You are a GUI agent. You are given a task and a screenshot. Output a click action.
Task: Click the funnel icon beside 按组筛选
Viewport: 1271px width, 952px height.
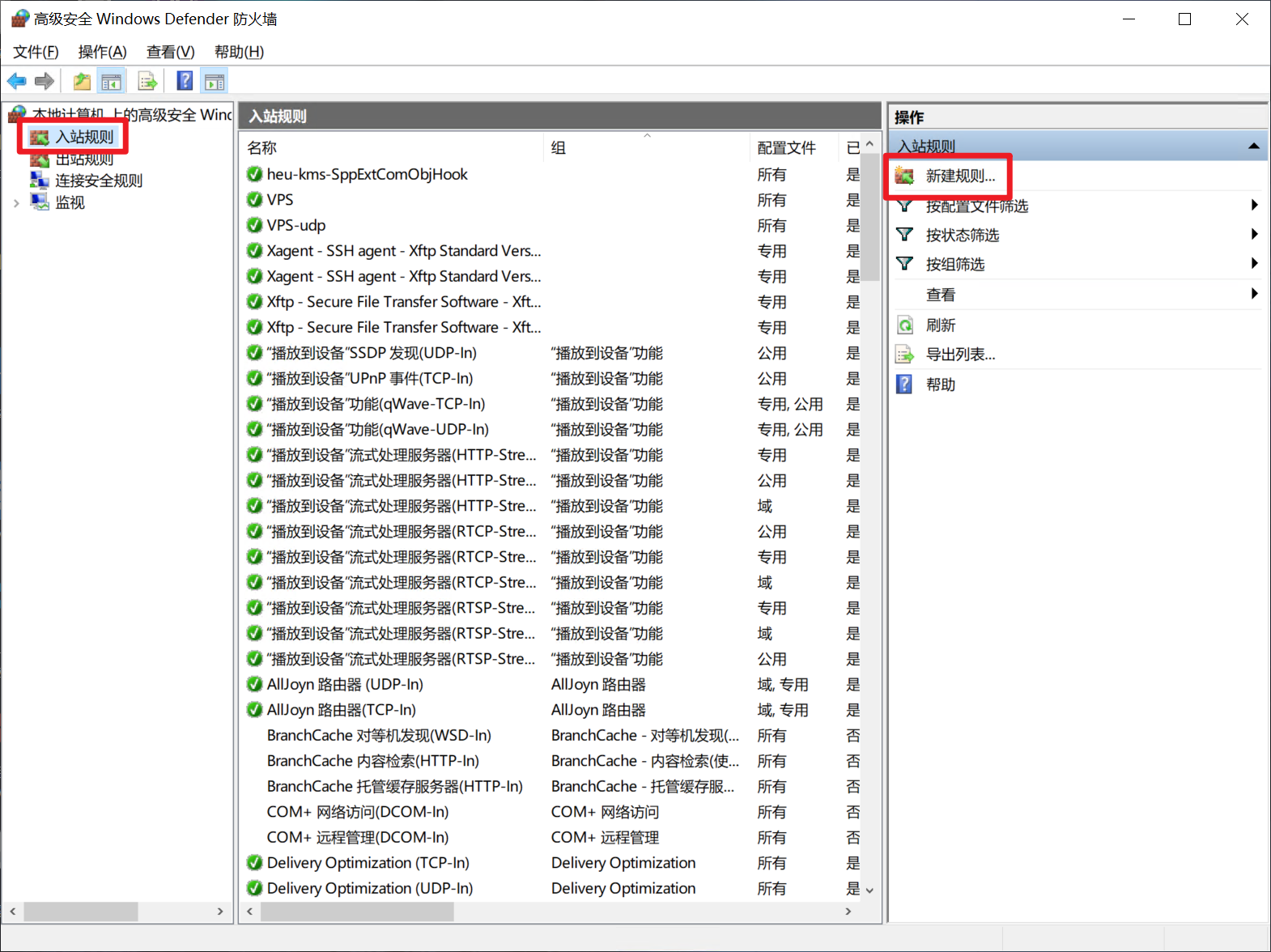pos(905,264)
